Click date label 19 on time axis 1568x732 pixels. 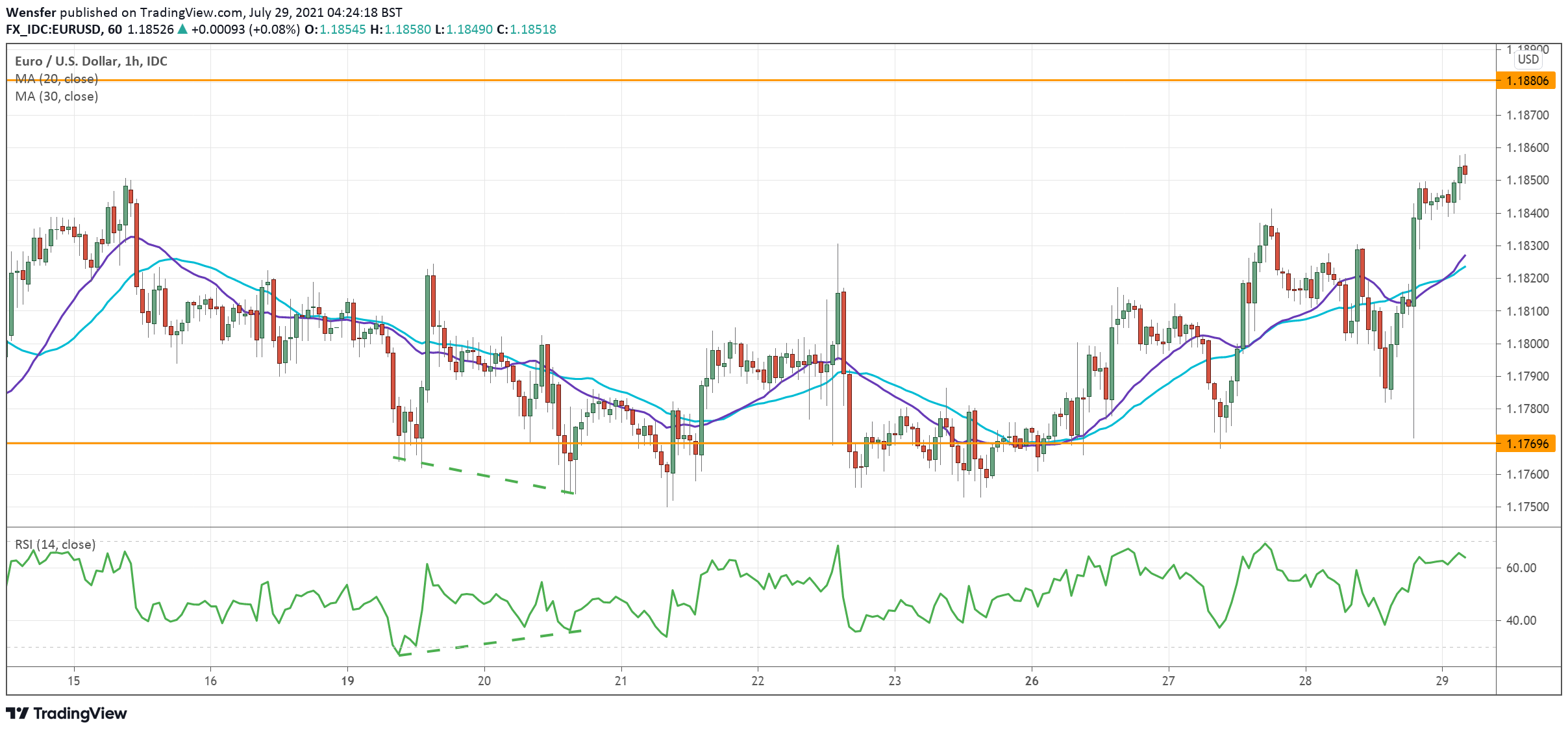pyautogui.click(x=347, y=681)
